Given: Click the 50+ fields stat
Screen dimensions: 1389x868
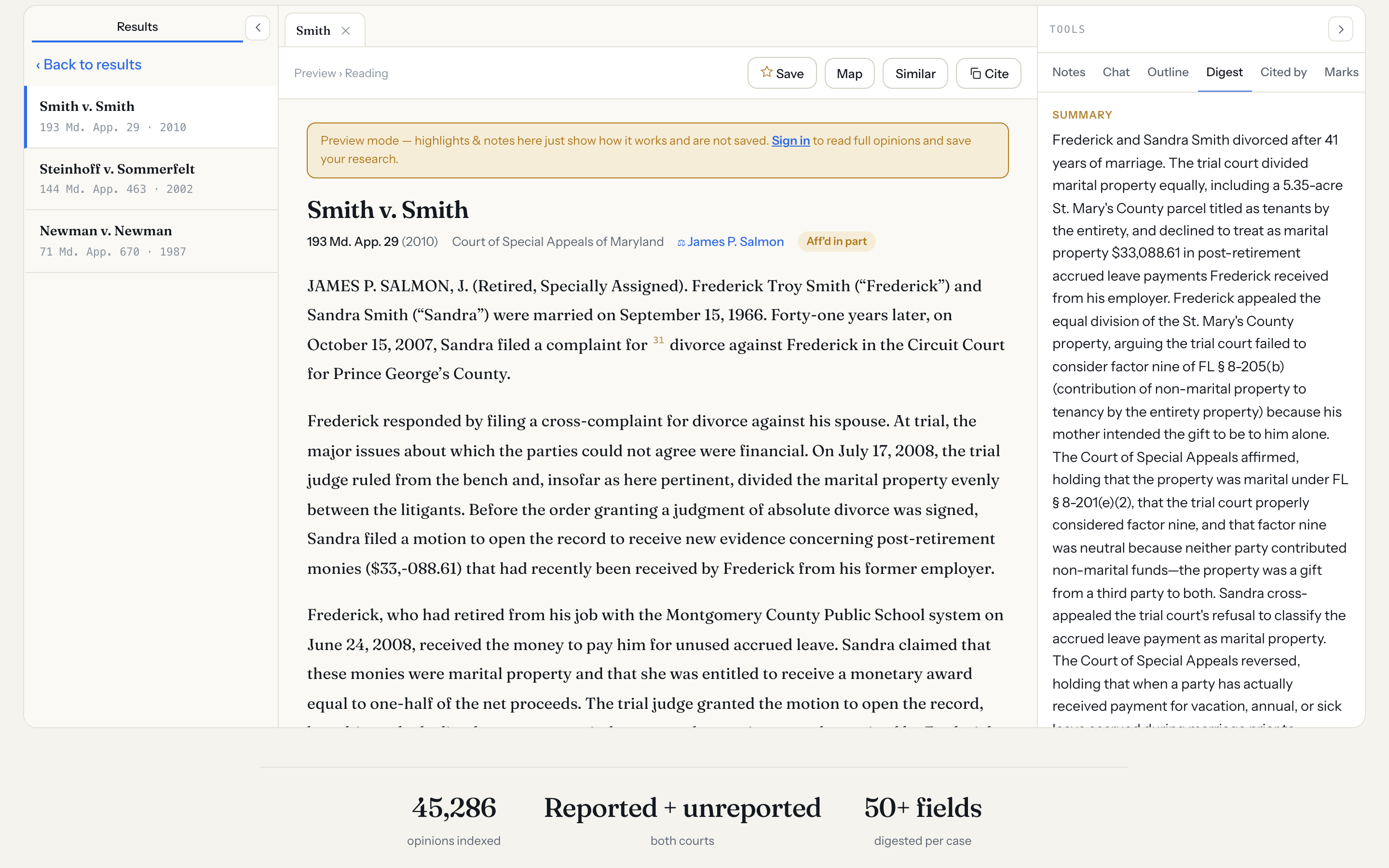Looking at the screenshot, I should (922, 820).
